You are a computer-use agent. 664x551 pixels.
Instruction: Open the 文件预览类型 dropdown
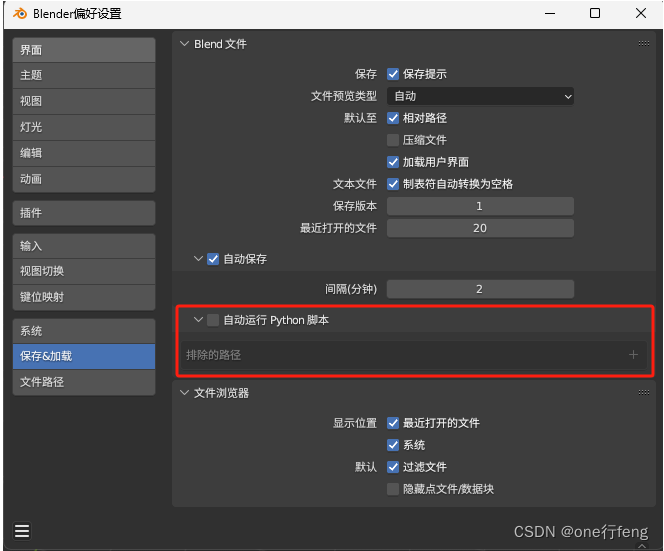coord(480,96)
